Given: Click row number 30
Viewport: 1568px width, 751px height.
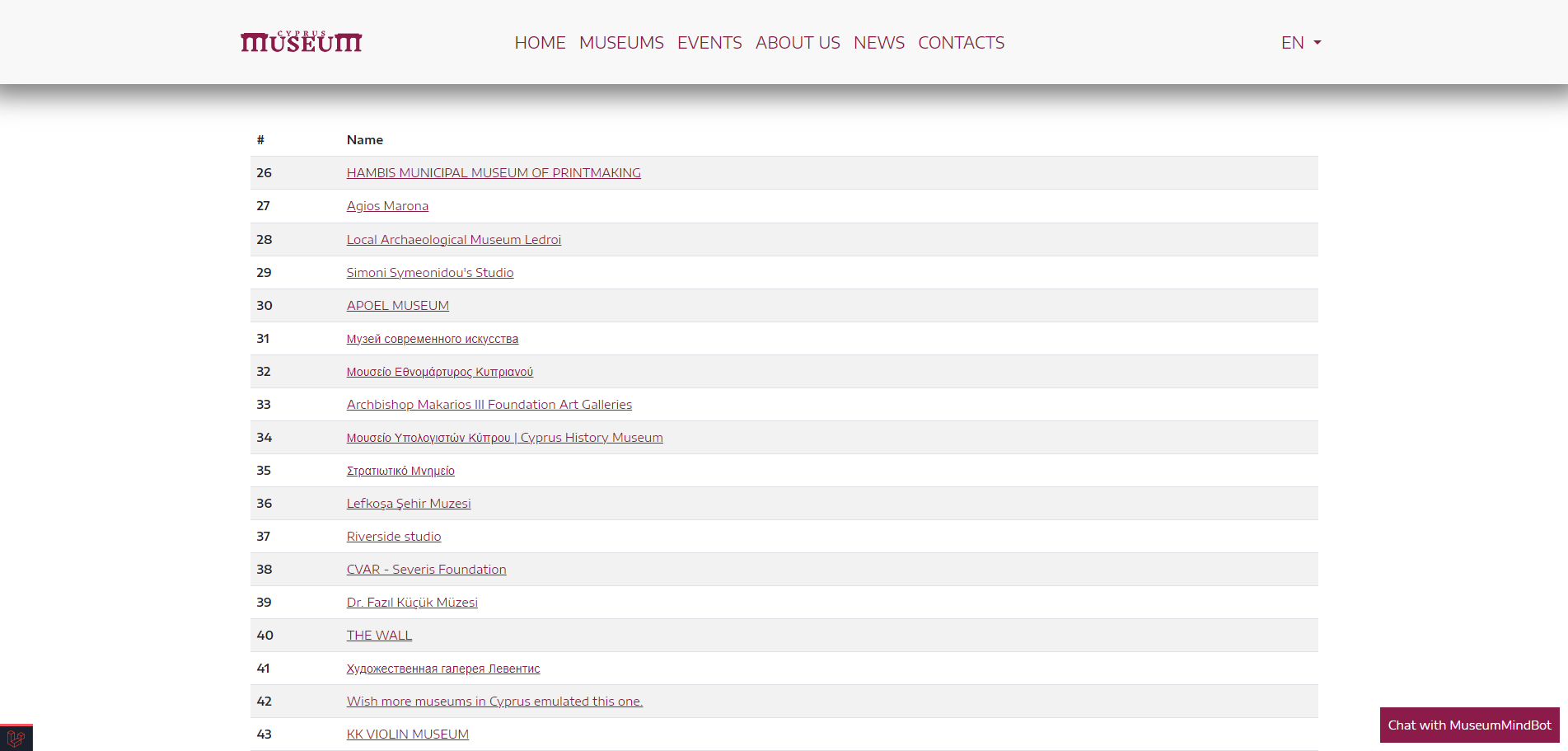Looking at the screenshot, I should [x=264, y=306].
